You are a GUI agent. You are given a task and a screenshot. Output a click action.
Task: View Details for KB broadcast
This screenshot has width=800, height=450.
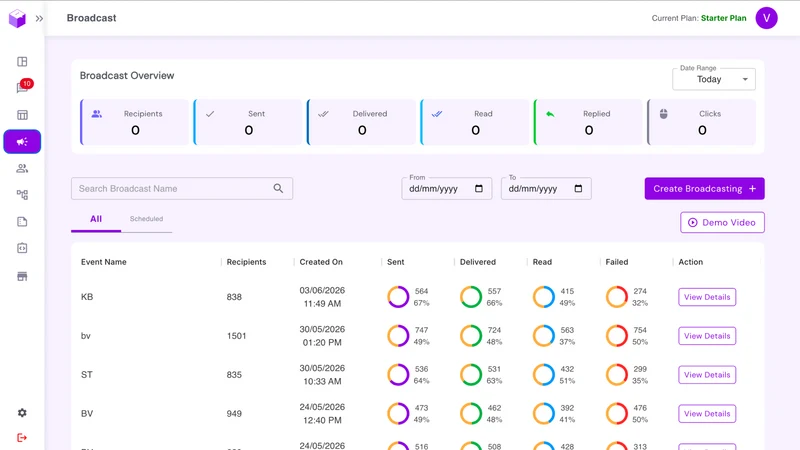(707, 297)
